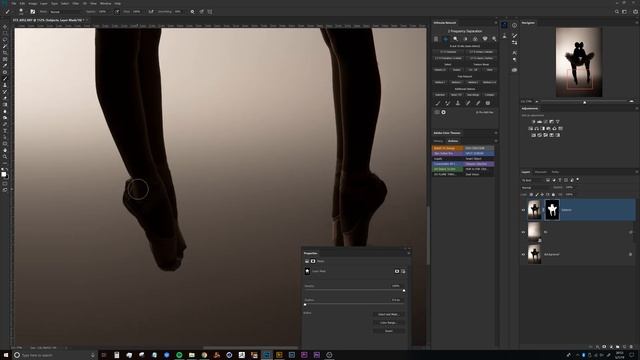The image size is (640, 360).
Task: Click the document tab title
Action: click(x=48, y=20)
